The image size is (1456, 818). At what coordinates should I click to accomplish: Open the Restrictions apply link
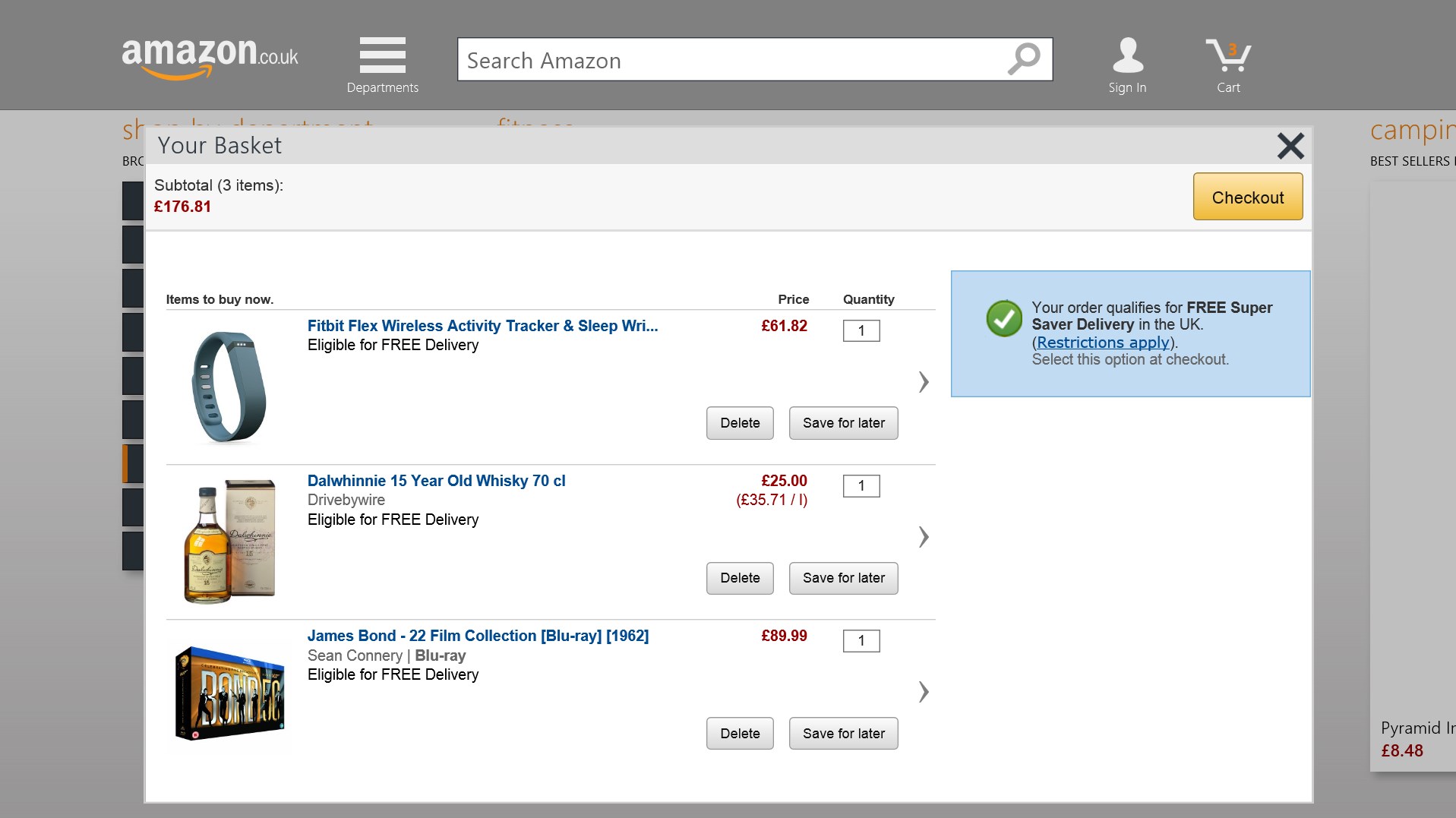click(x=1103, y=343)
